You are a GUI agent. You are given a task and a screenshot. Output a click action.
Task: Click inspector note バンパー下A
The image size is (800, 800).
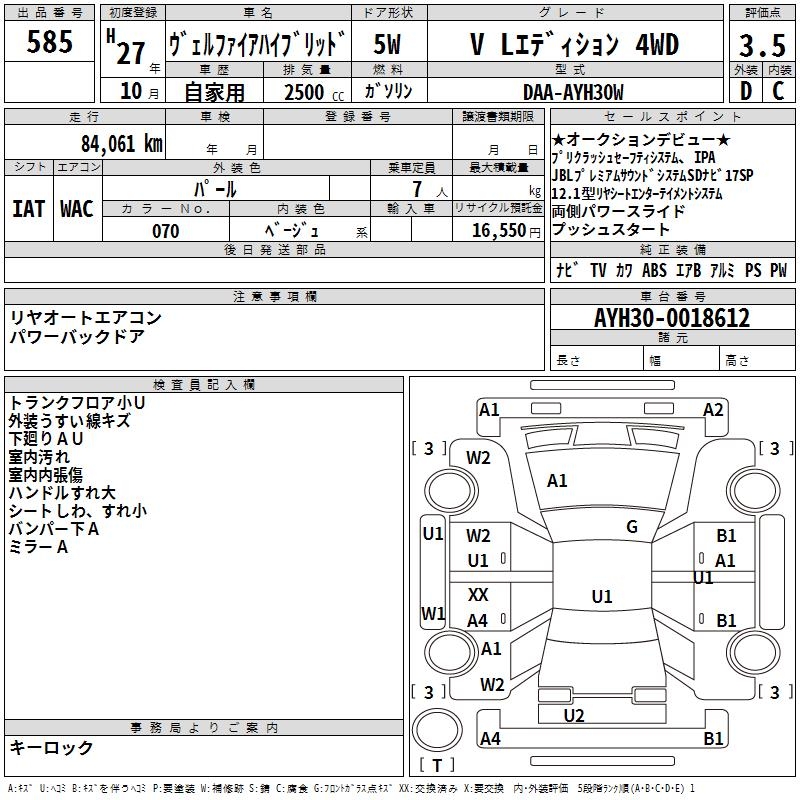coord(54,529)
